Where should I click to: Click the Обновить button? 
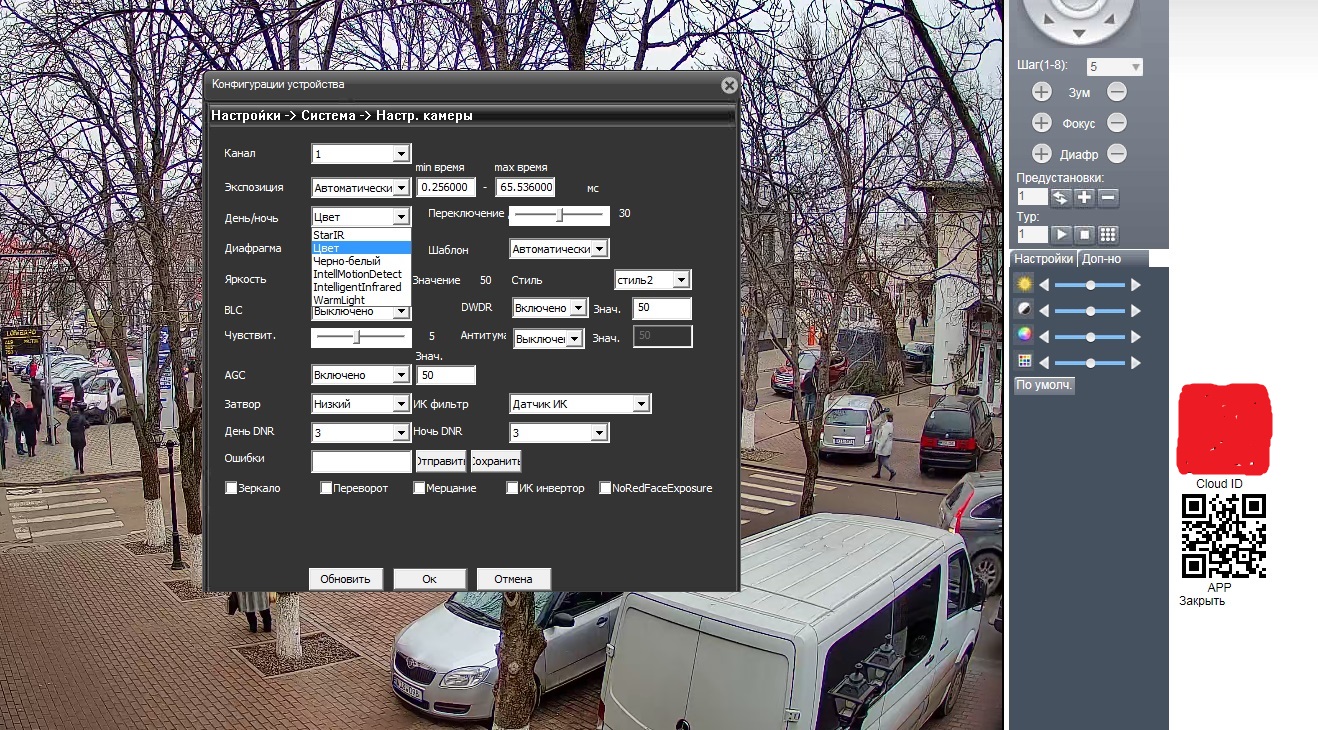(345, 579)
